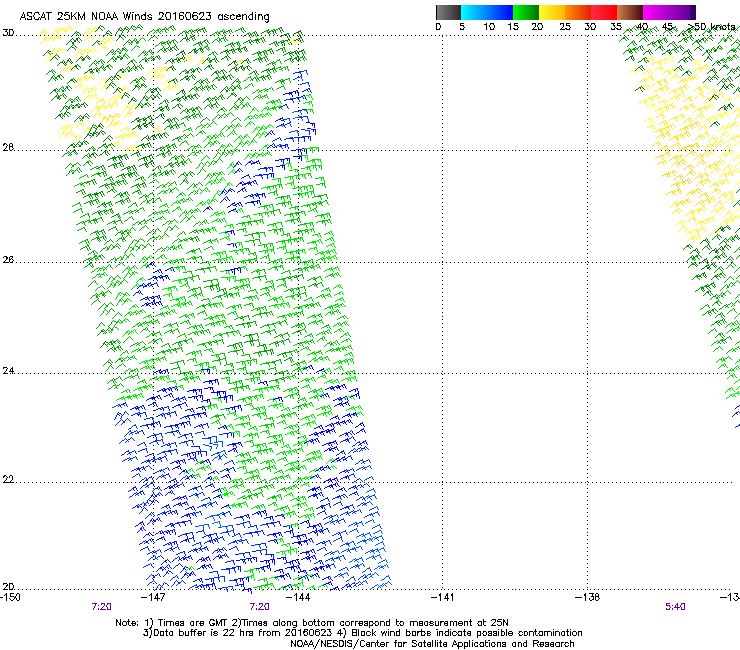Screen dimensions: 740x650
Task: Click the '-144' longitude axis label
Action: (298, 597)
